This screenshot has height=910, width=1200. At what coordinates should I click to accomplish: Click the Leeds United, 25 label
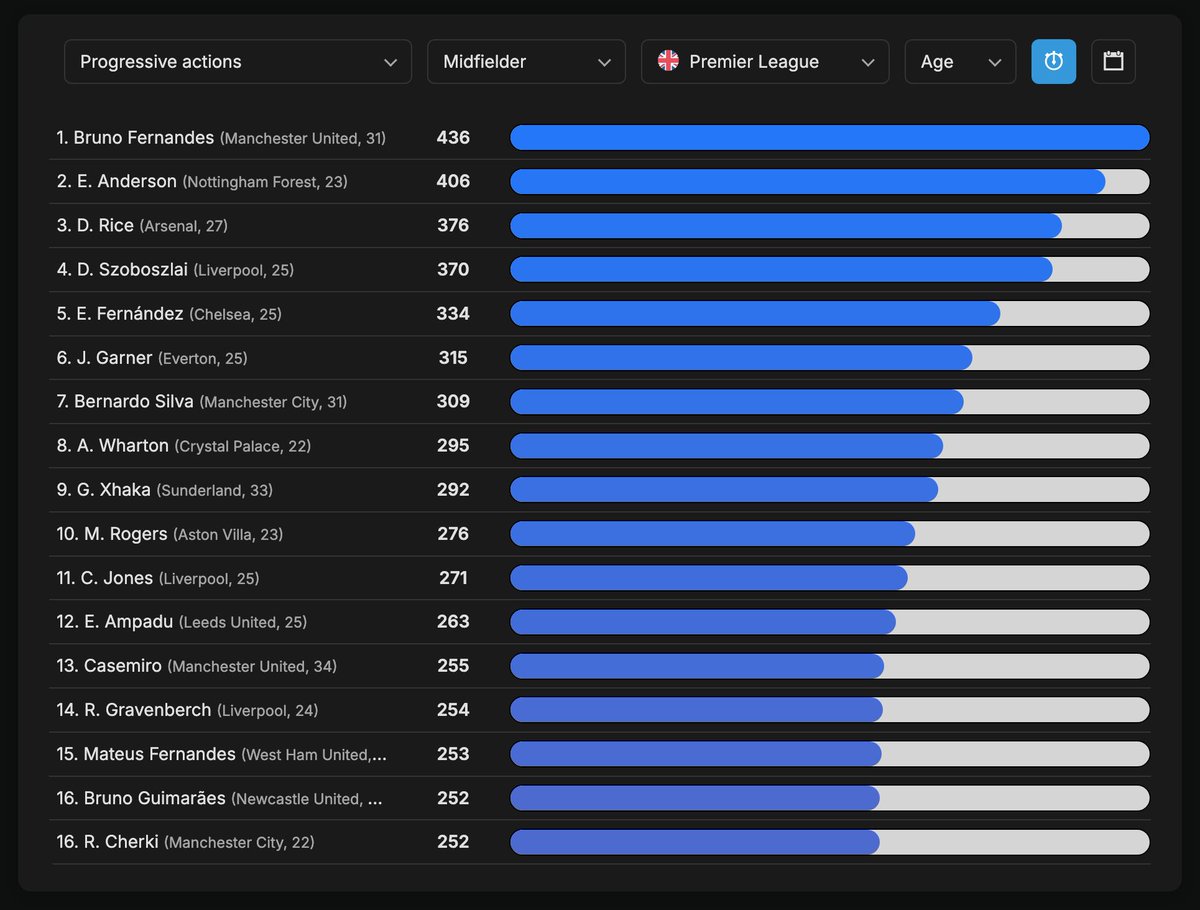pyautogui.click(x=243, y=623)
